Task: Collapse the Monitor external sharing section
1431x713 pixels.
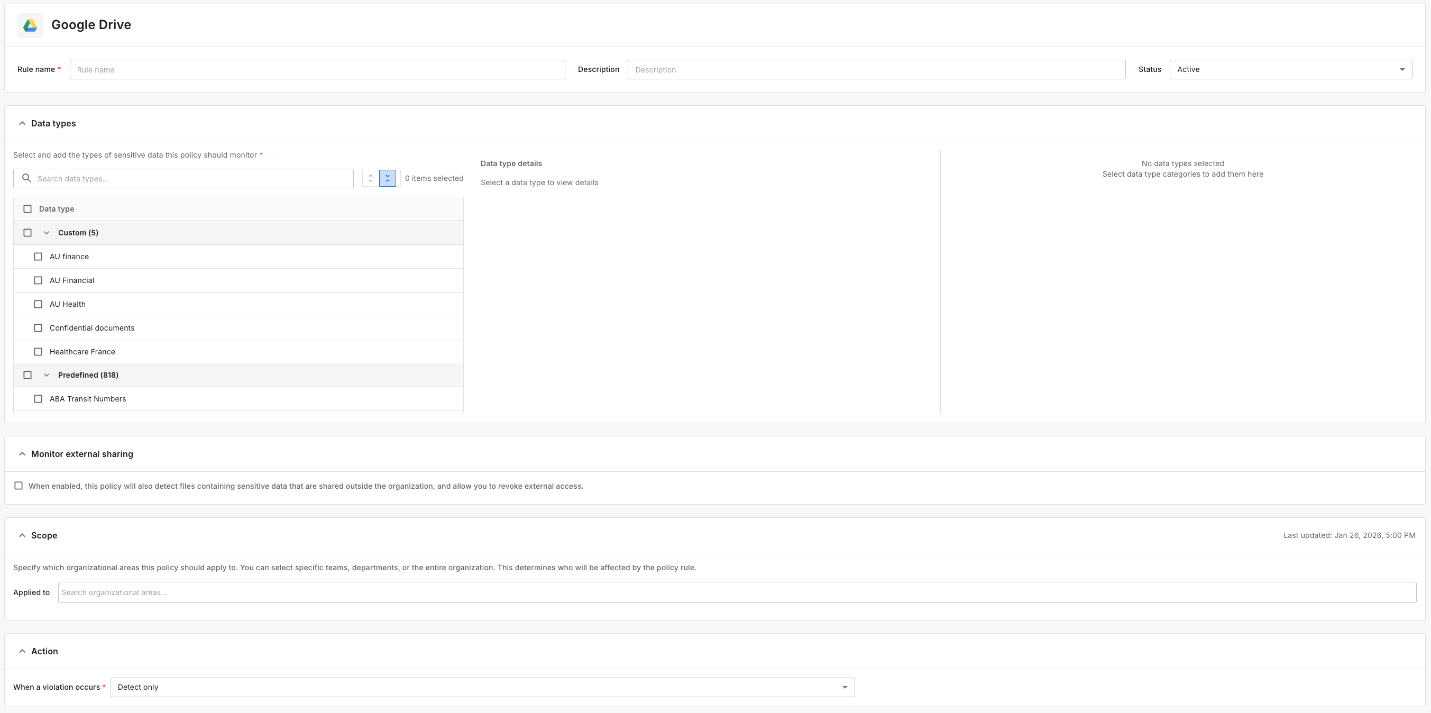Action: pyautogui.click(x=22, y=454)
